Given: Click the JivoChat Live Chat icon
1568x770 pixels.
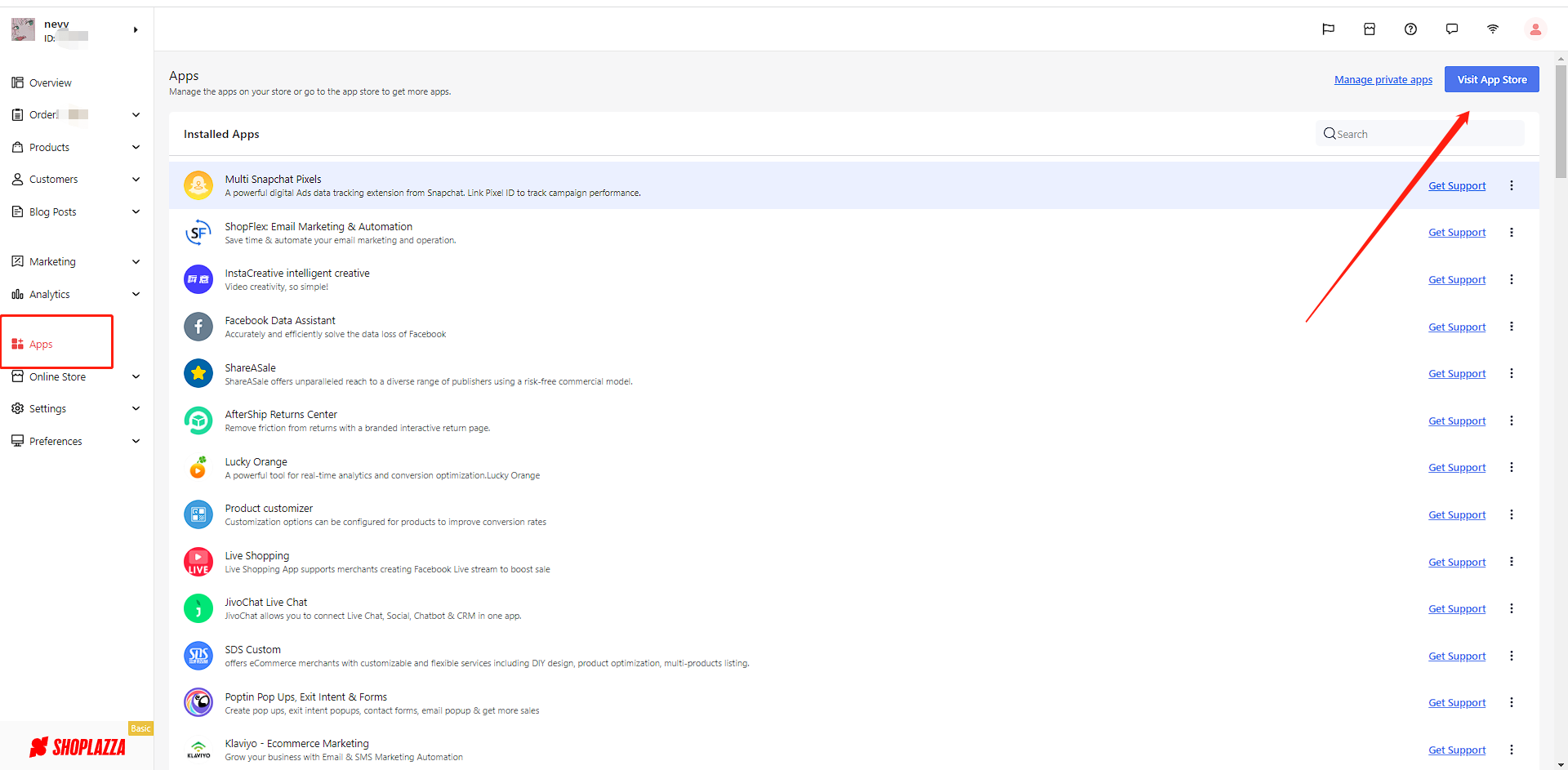Looking at the screenshot, I should 198,608.
